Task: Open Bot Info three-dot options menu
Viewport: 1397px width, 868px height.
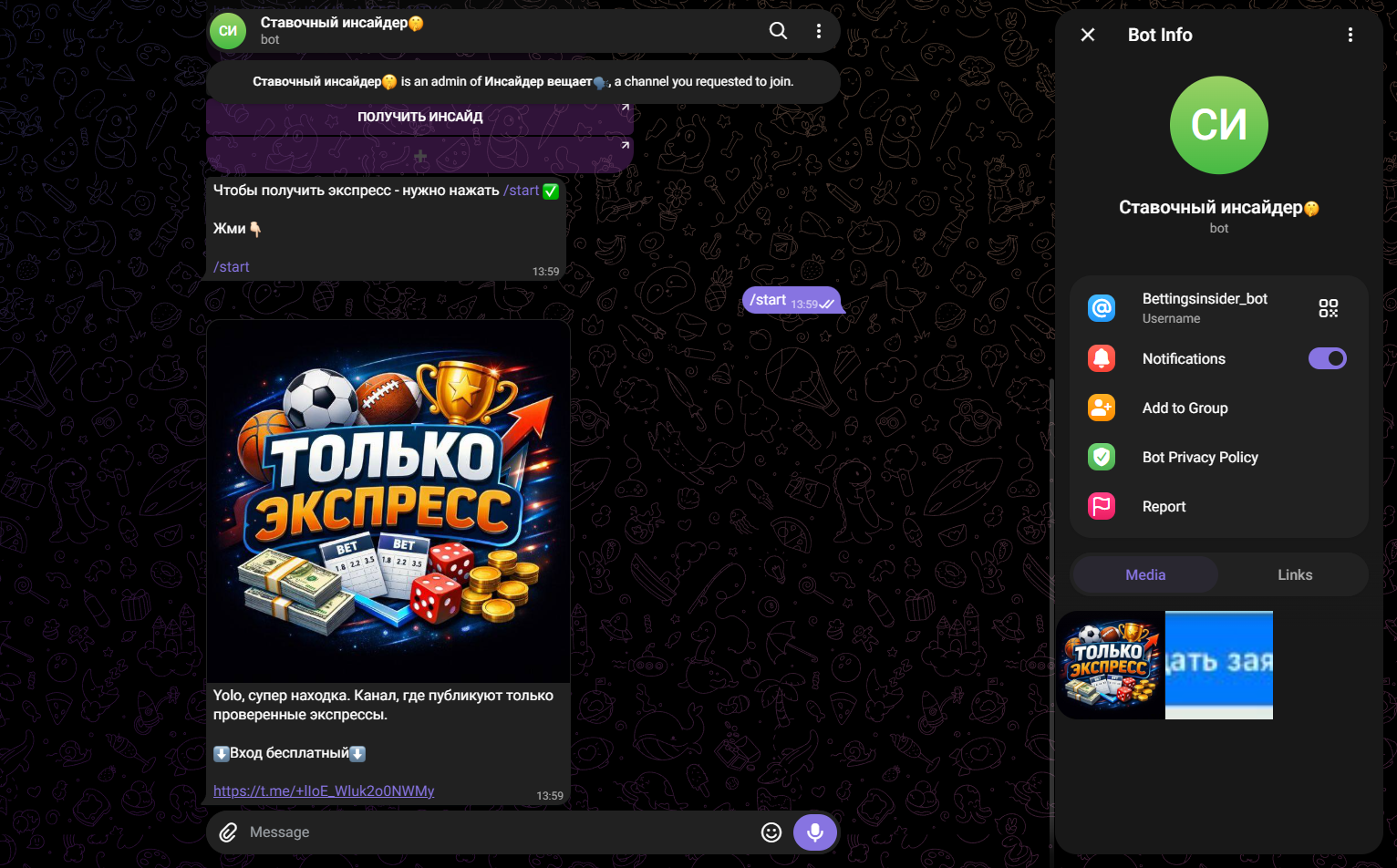Action: (1350, 35)
